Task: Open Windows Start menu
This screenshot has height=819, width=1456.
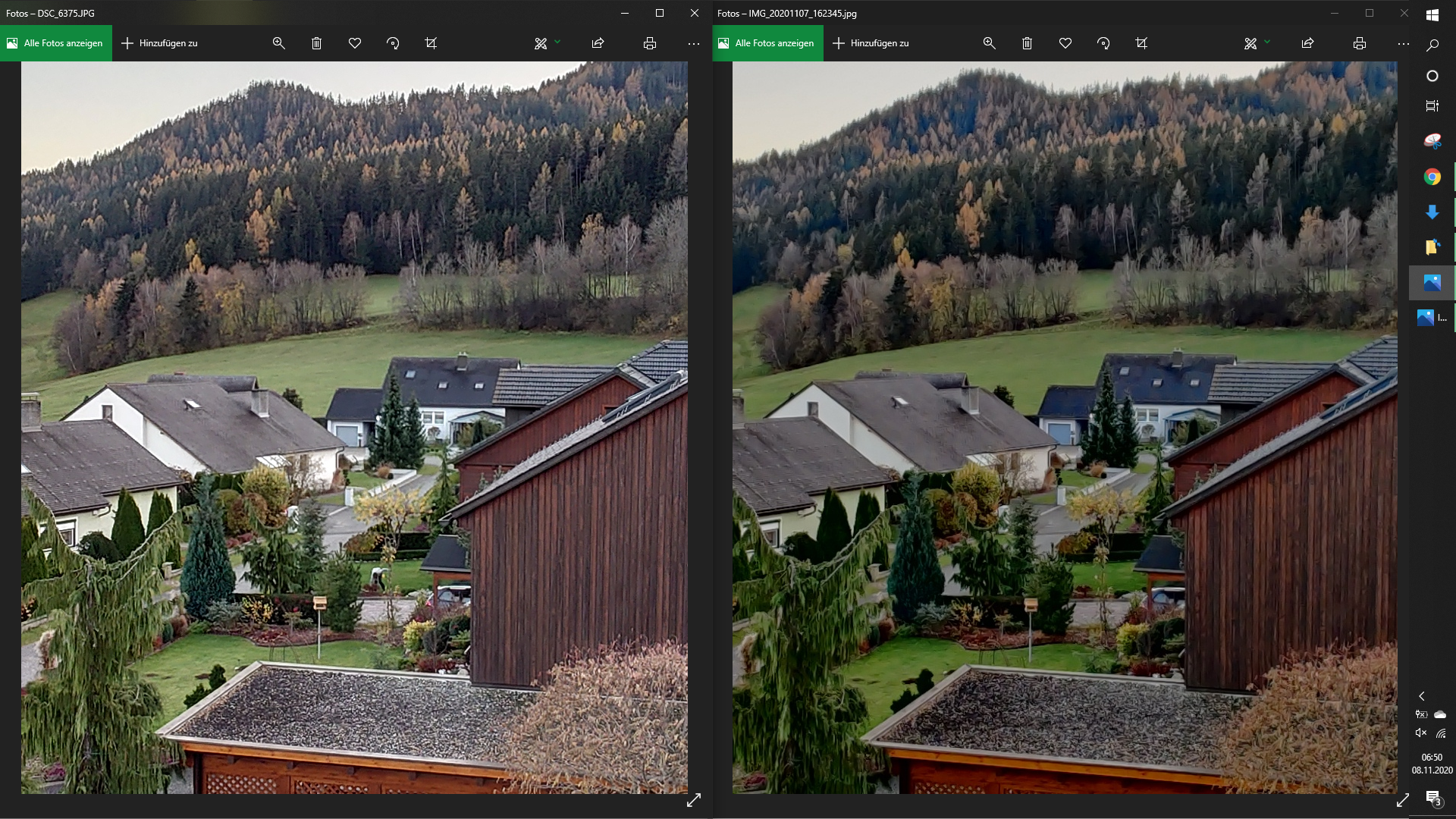Action: tap(1432, 14)
